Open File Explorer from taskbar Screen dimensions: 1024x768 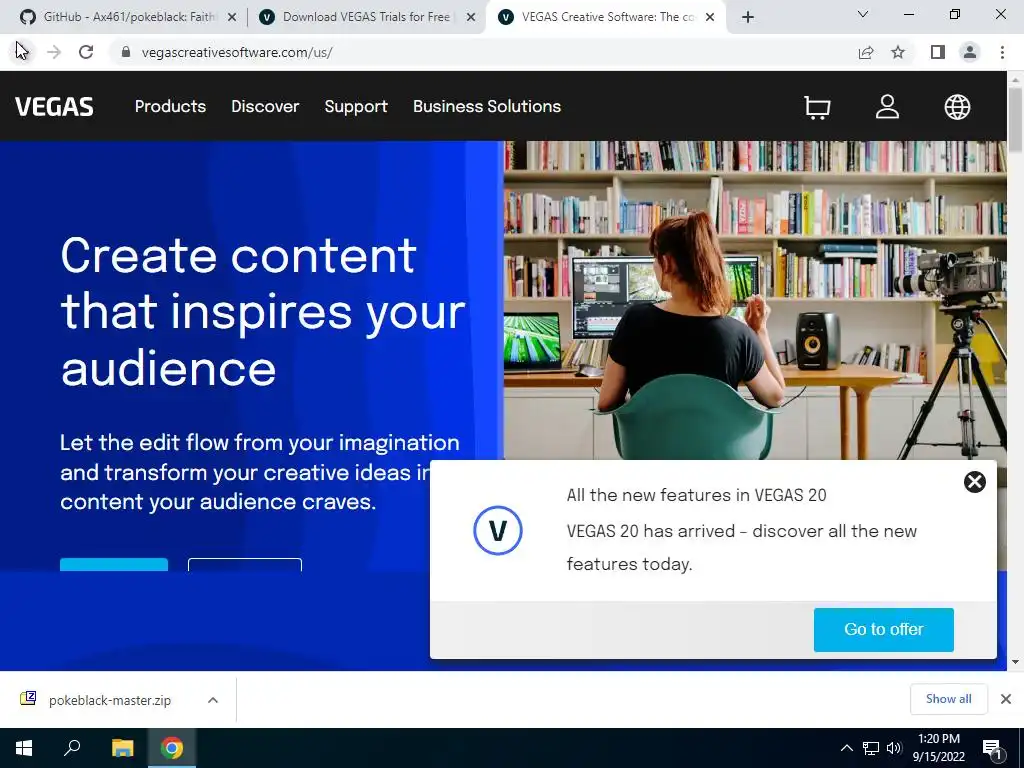122,748
